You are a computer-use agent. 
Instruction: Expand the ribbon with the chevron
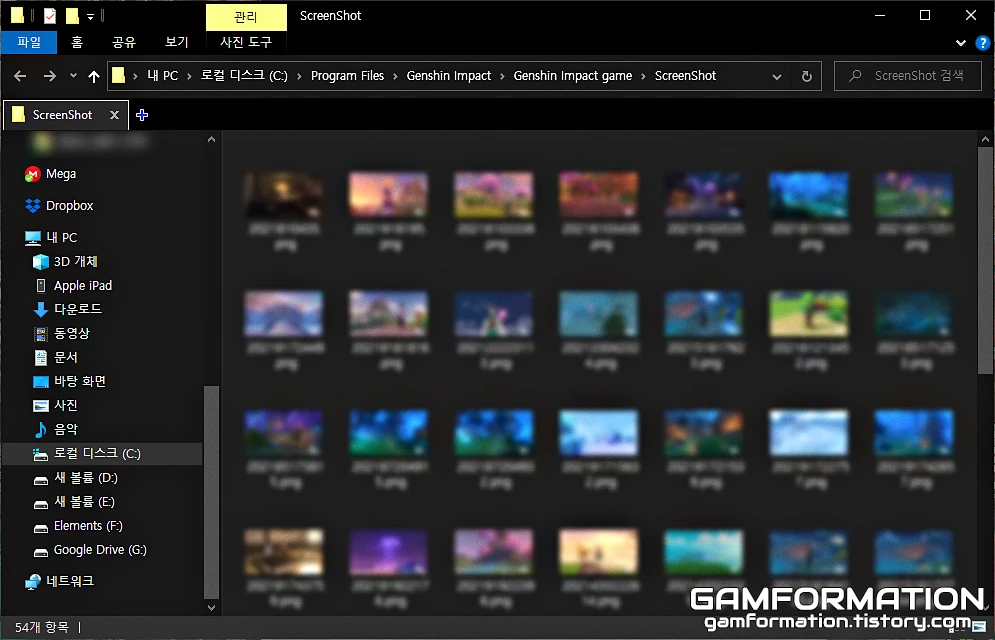point(961,43)
